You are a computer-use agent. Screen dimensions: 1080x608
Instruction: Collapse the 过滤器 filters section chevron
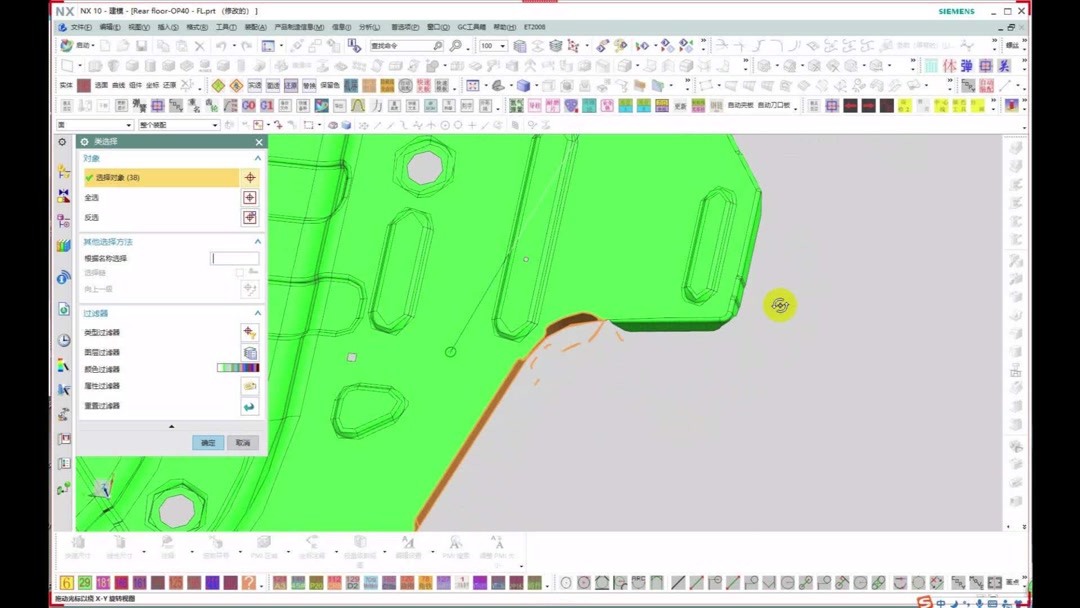click(257, 311)
